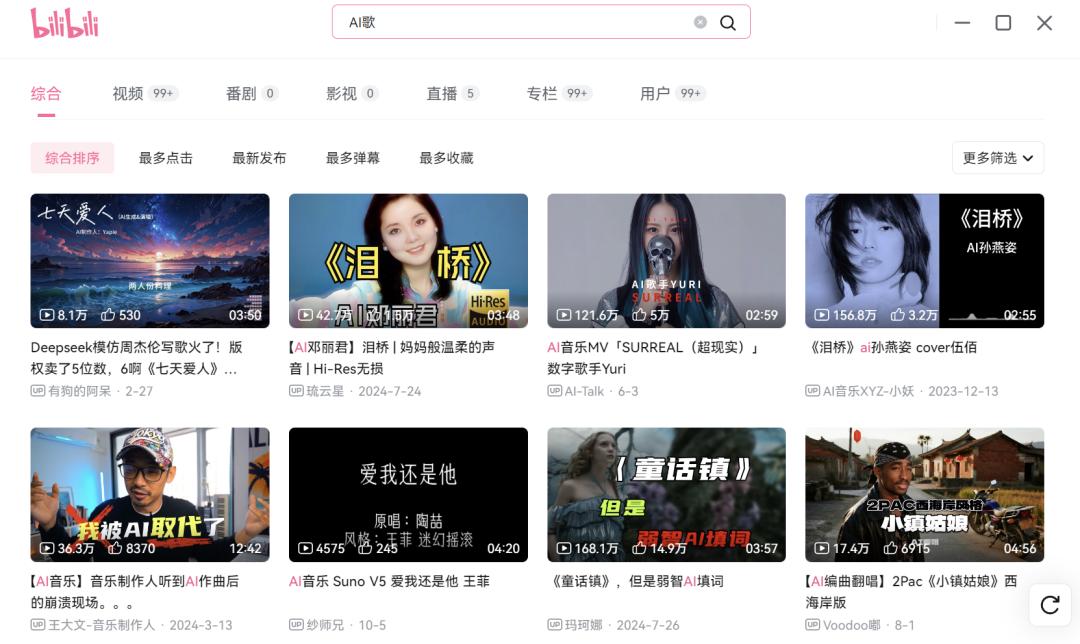Open title 音乐制作人听到AI作曲后
This screenshot has height=644, width=1080.
point(135,592)
